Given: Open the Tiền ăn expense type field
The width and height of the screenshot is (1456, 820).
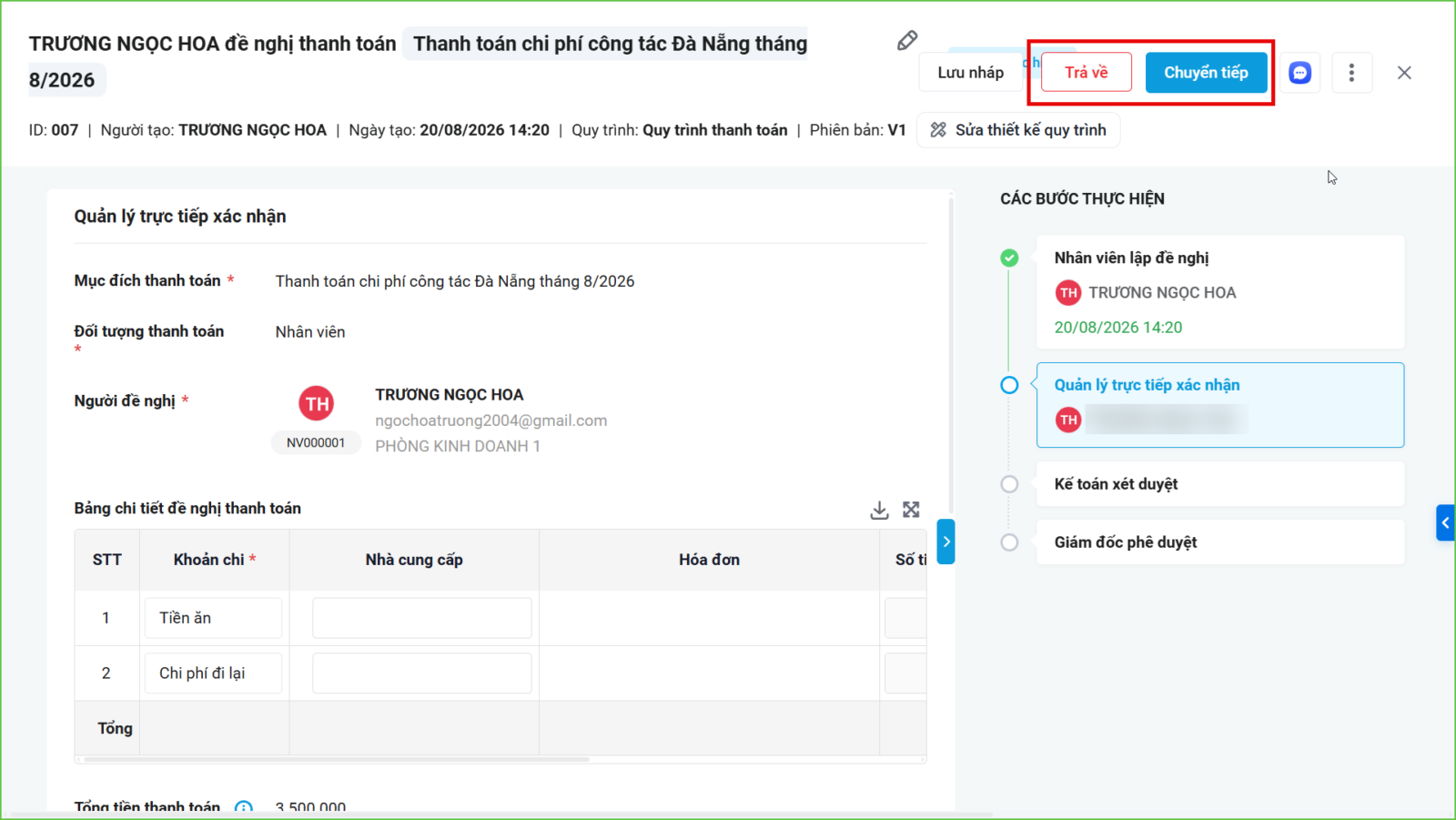Looking at the screenshot, I should point(213,618).
